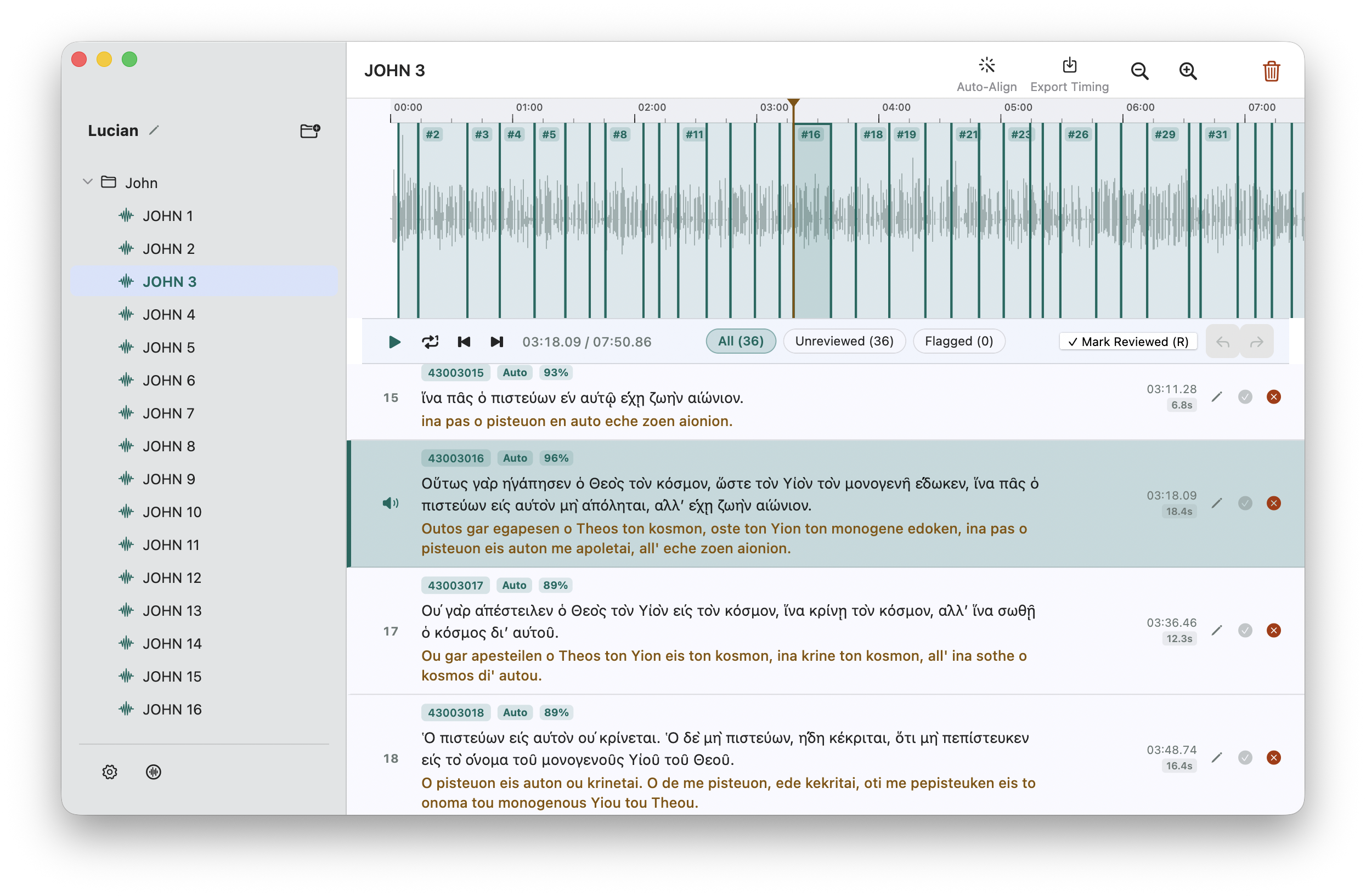Filter to Unreviewed (36)
The image size is (1366, 896).
(844, 341)
